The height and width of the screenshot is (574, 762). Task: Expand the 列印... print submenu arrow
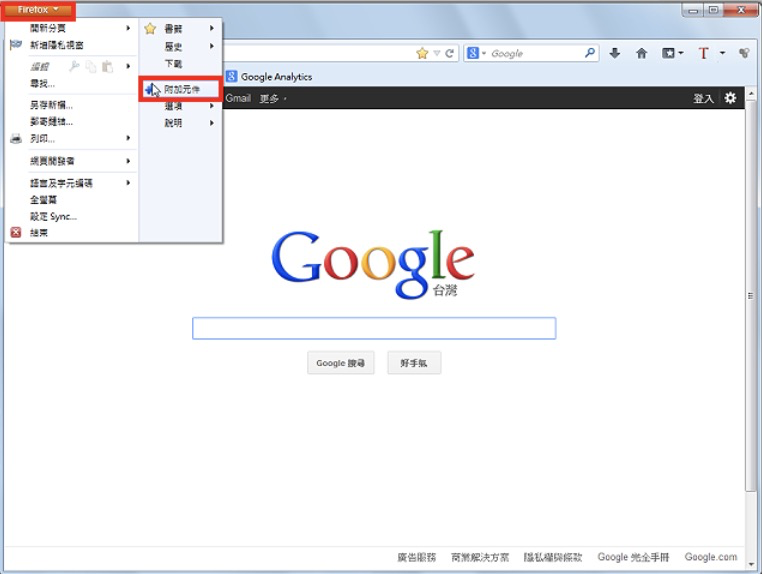128,138
